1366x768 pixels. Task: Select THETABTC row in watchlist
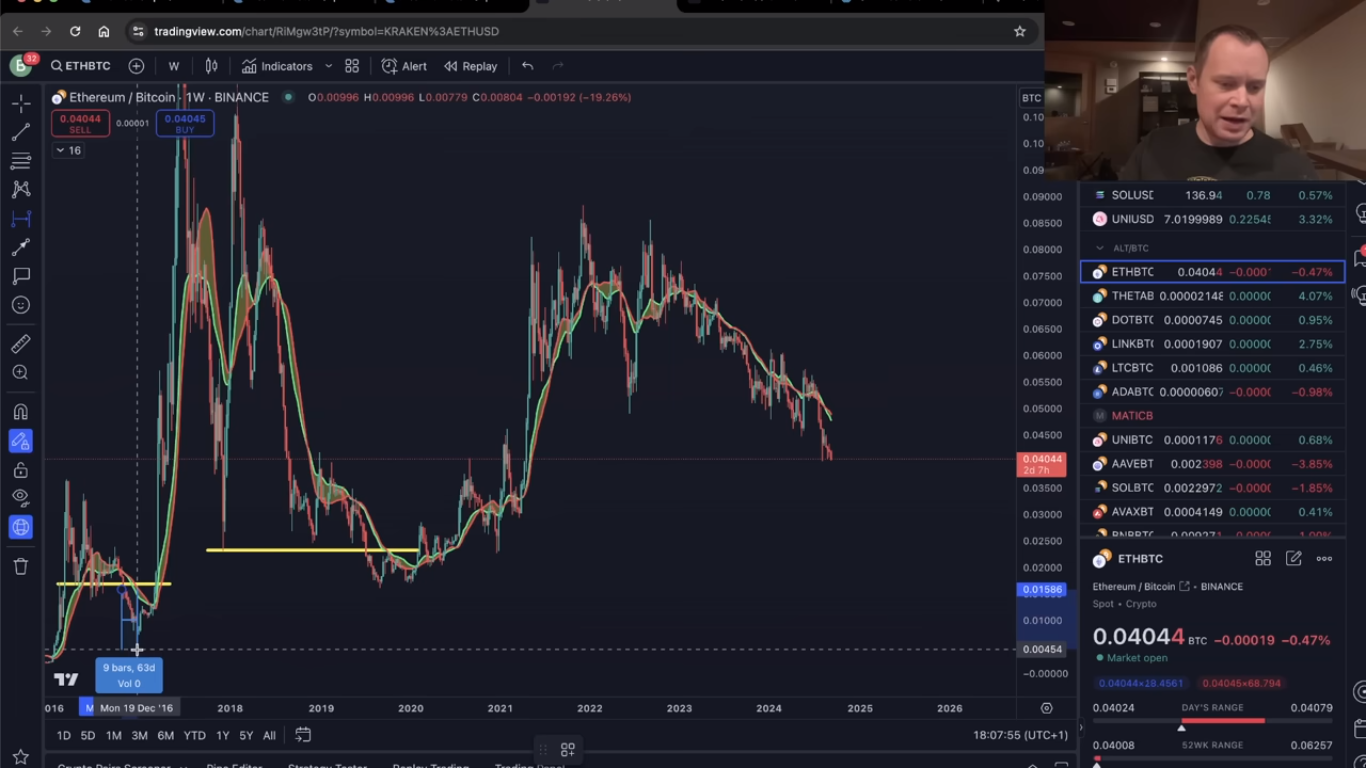1212,296
